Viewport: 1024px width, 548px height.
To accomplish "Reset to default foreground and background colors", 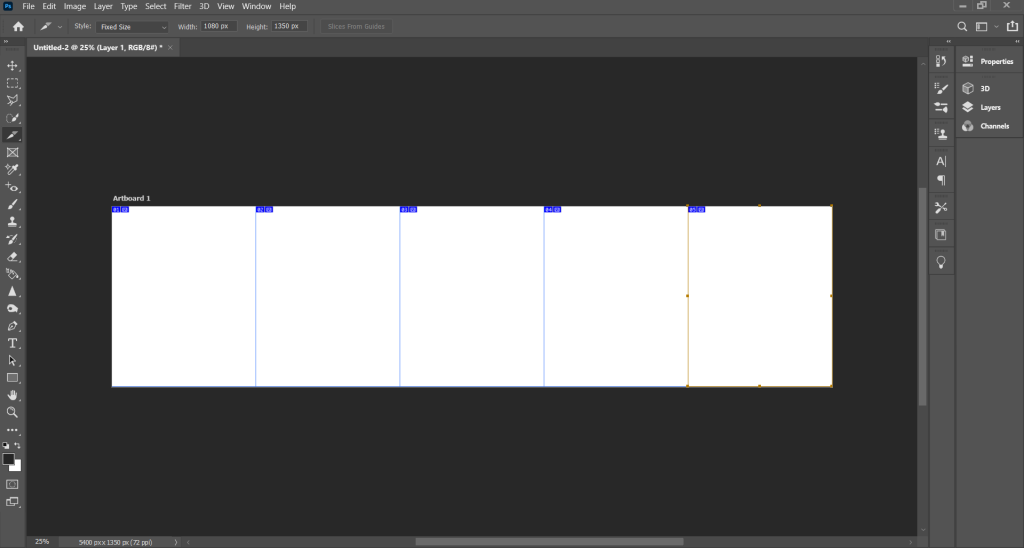I will pyautogui.click(x=5, y=445).
